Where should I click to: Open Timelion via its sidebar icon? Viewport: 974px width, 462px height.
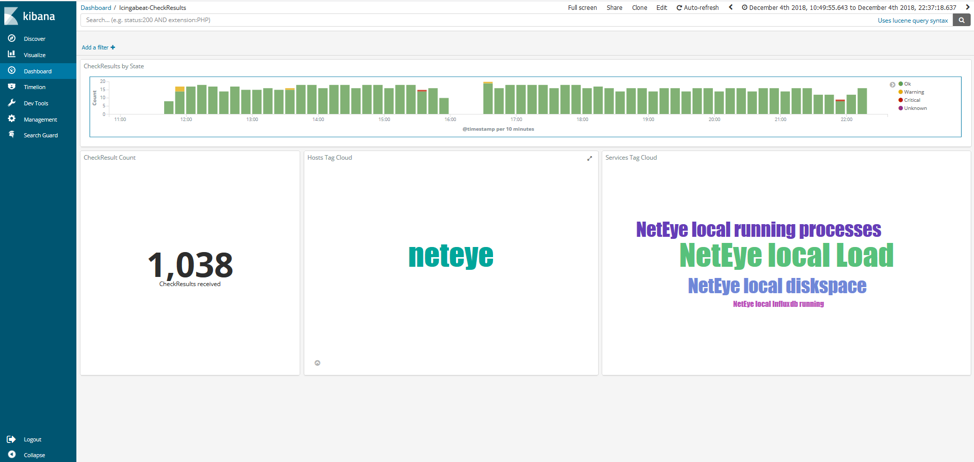coord(11,87)
